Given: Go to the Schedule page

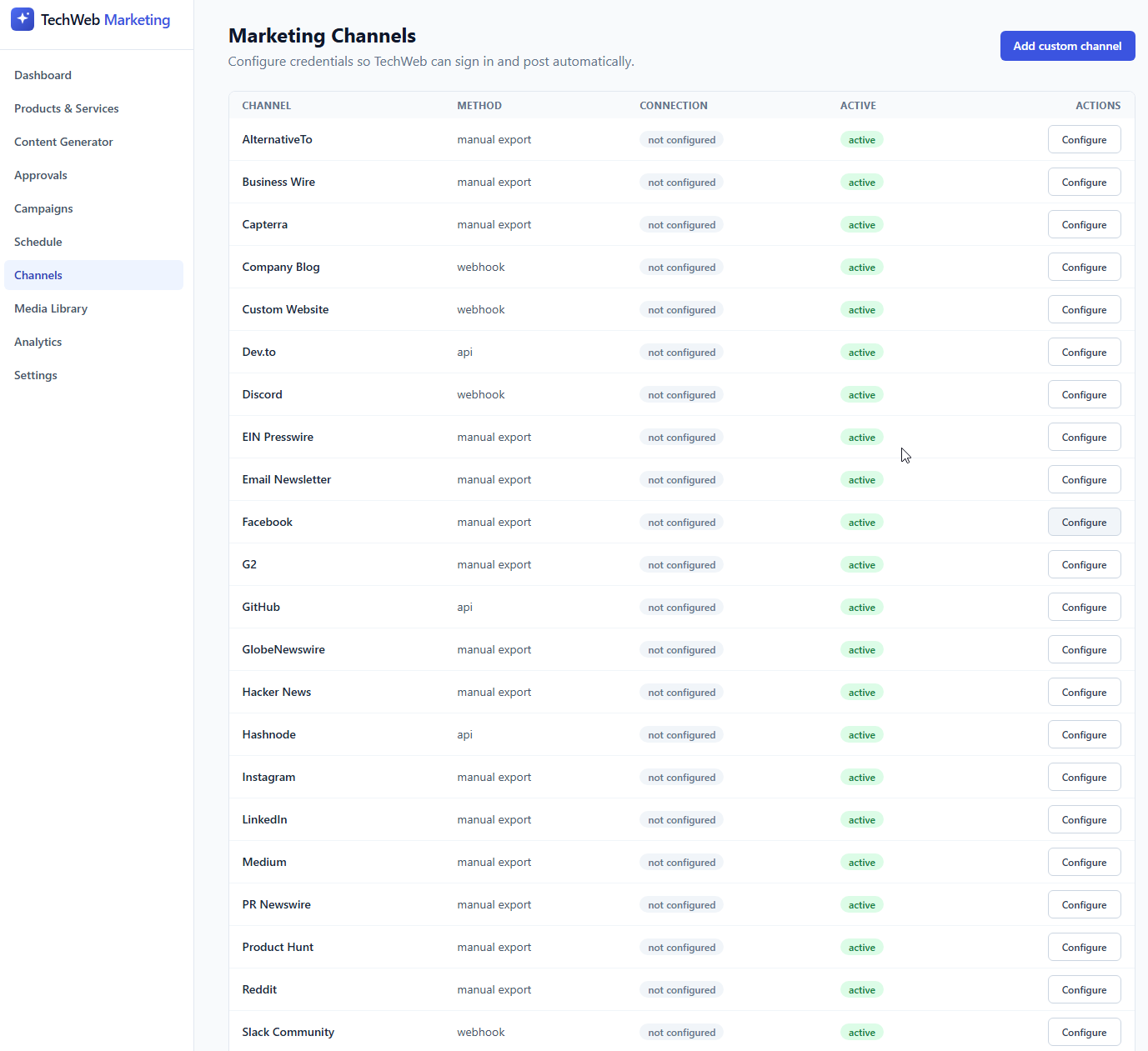Looking at the screenshot, I should [93, 242].
